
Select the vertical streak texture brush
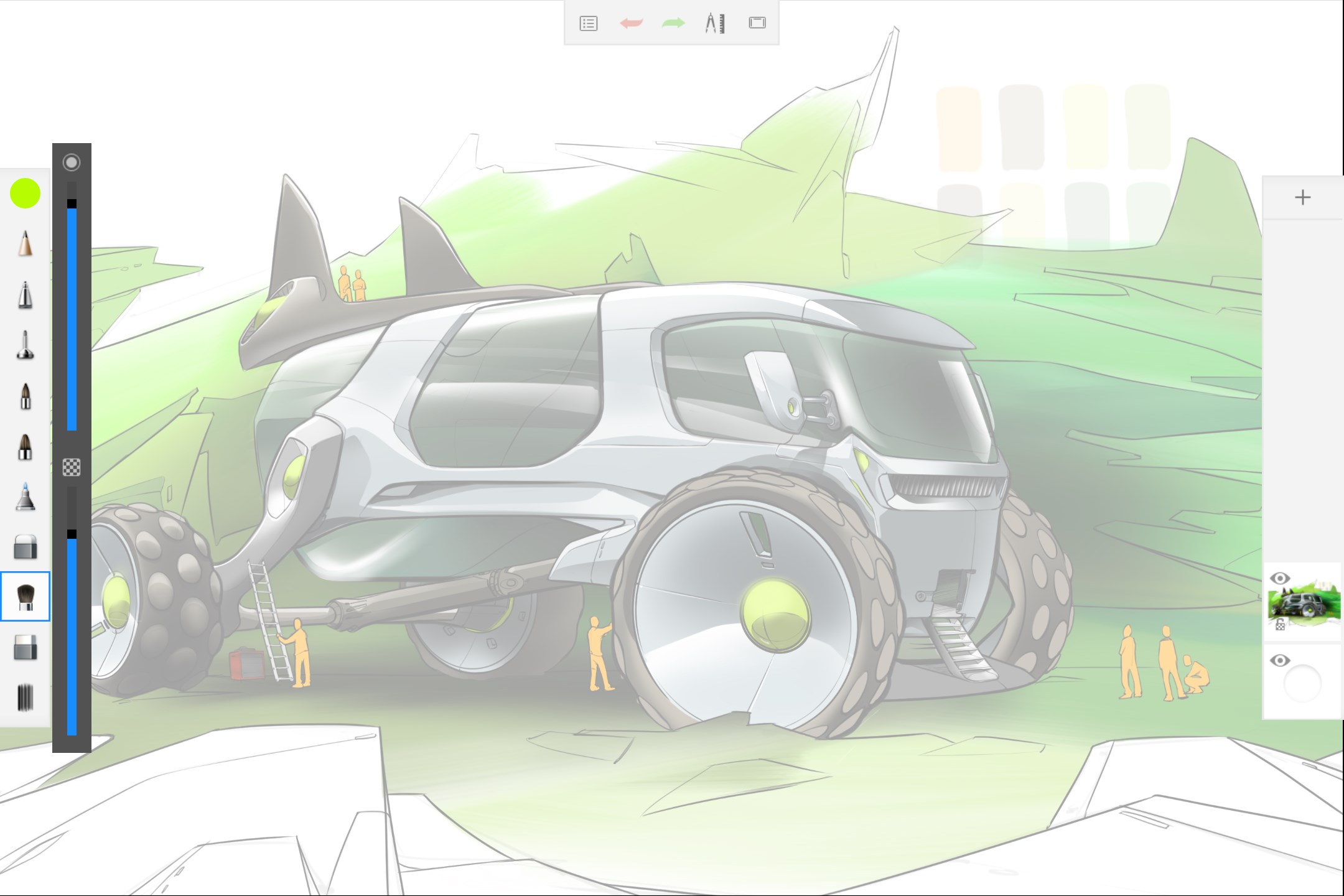pos(25,698)
